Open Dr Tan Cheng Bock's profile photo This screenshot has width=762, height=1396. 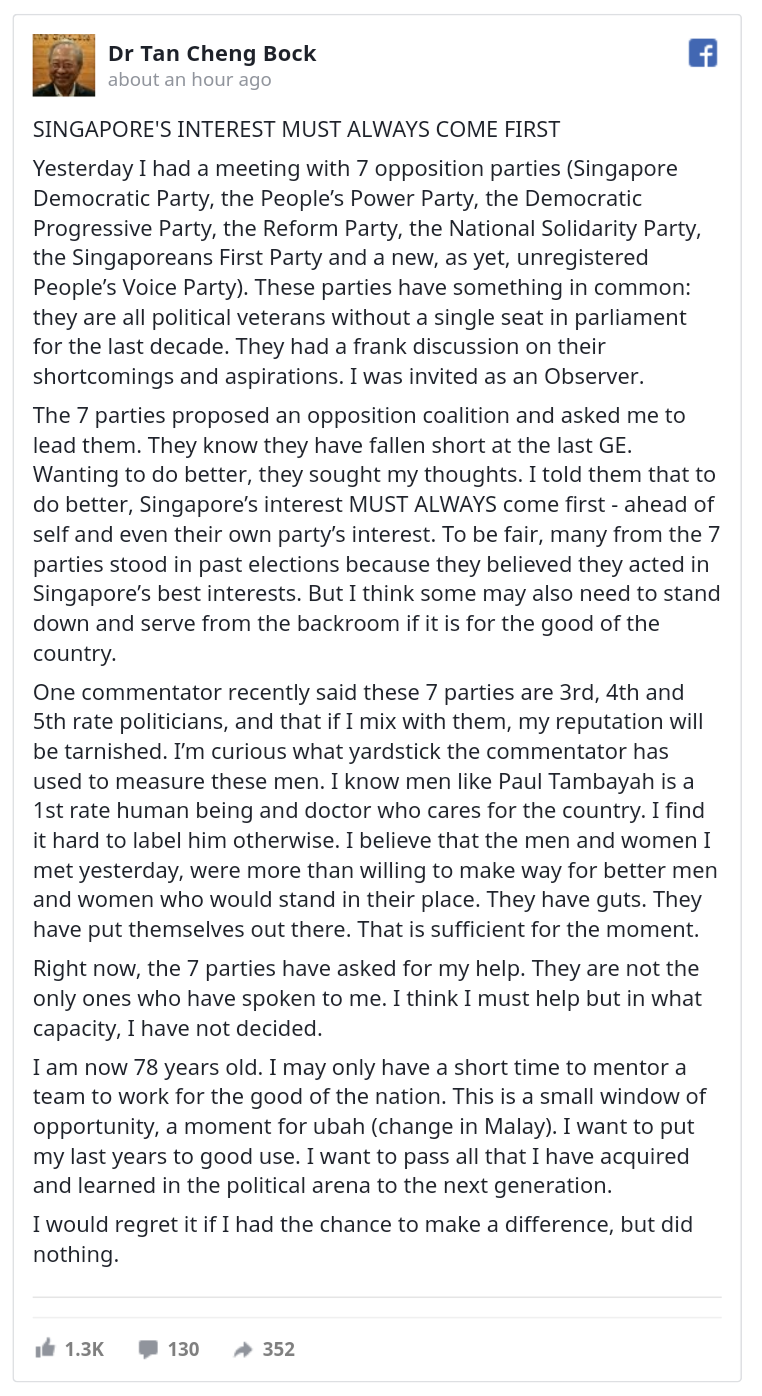tap(64, 65)
